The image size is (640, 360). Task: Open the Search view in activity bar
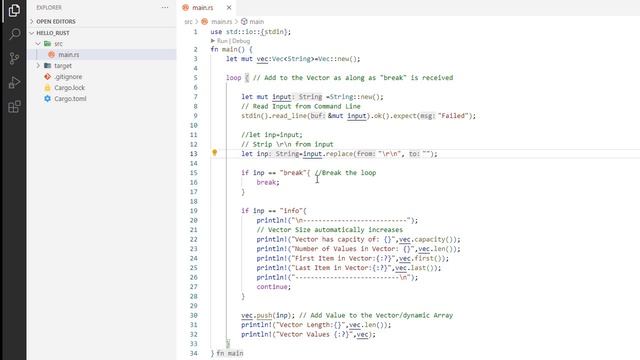(14, 34)
